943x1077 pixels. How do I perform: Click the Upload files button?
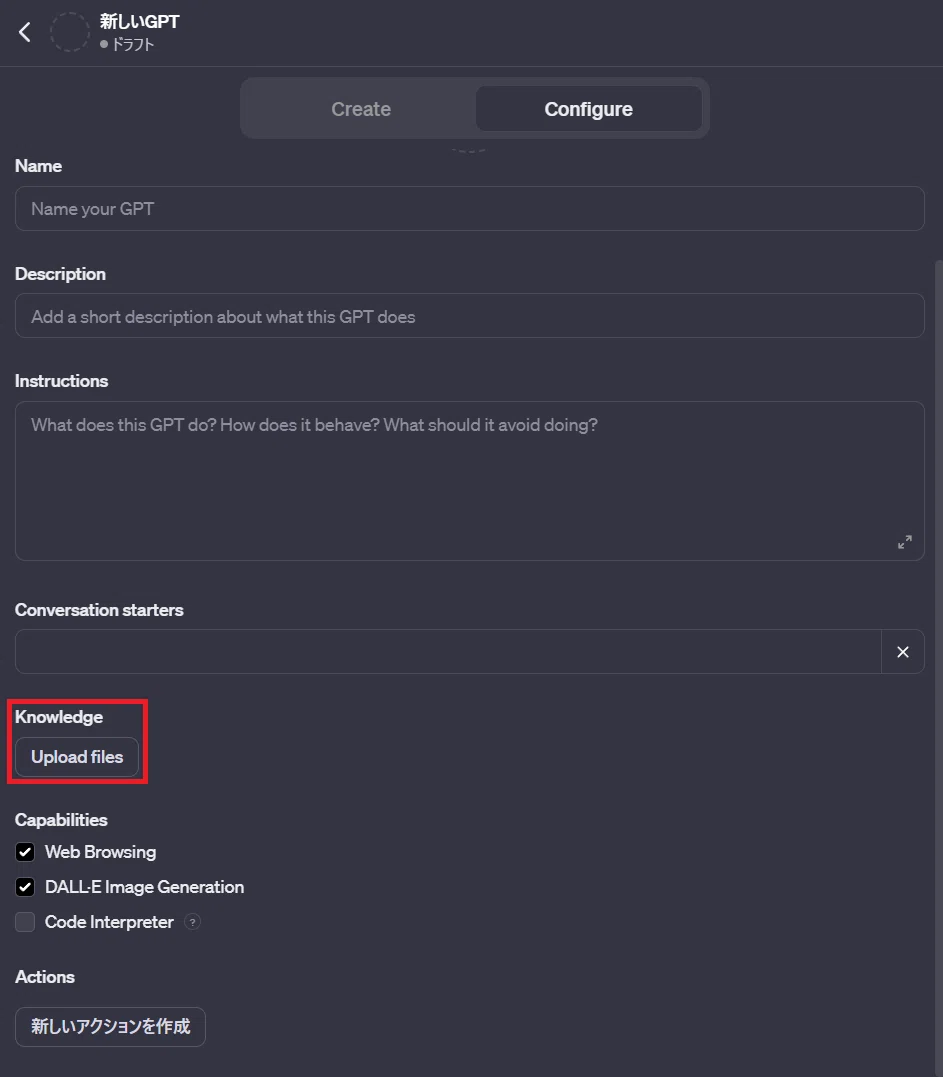[77, 757]
